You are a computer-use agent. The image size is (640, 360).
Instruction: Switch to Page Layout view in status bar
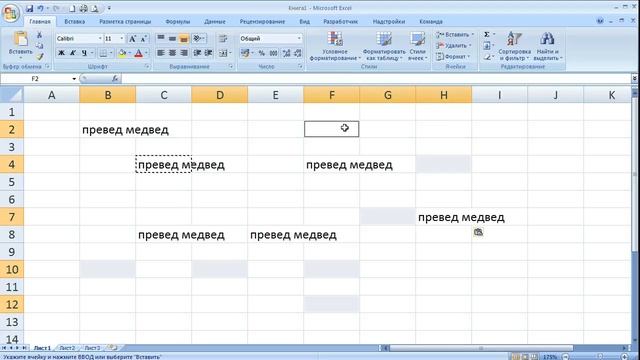point(525,357)
